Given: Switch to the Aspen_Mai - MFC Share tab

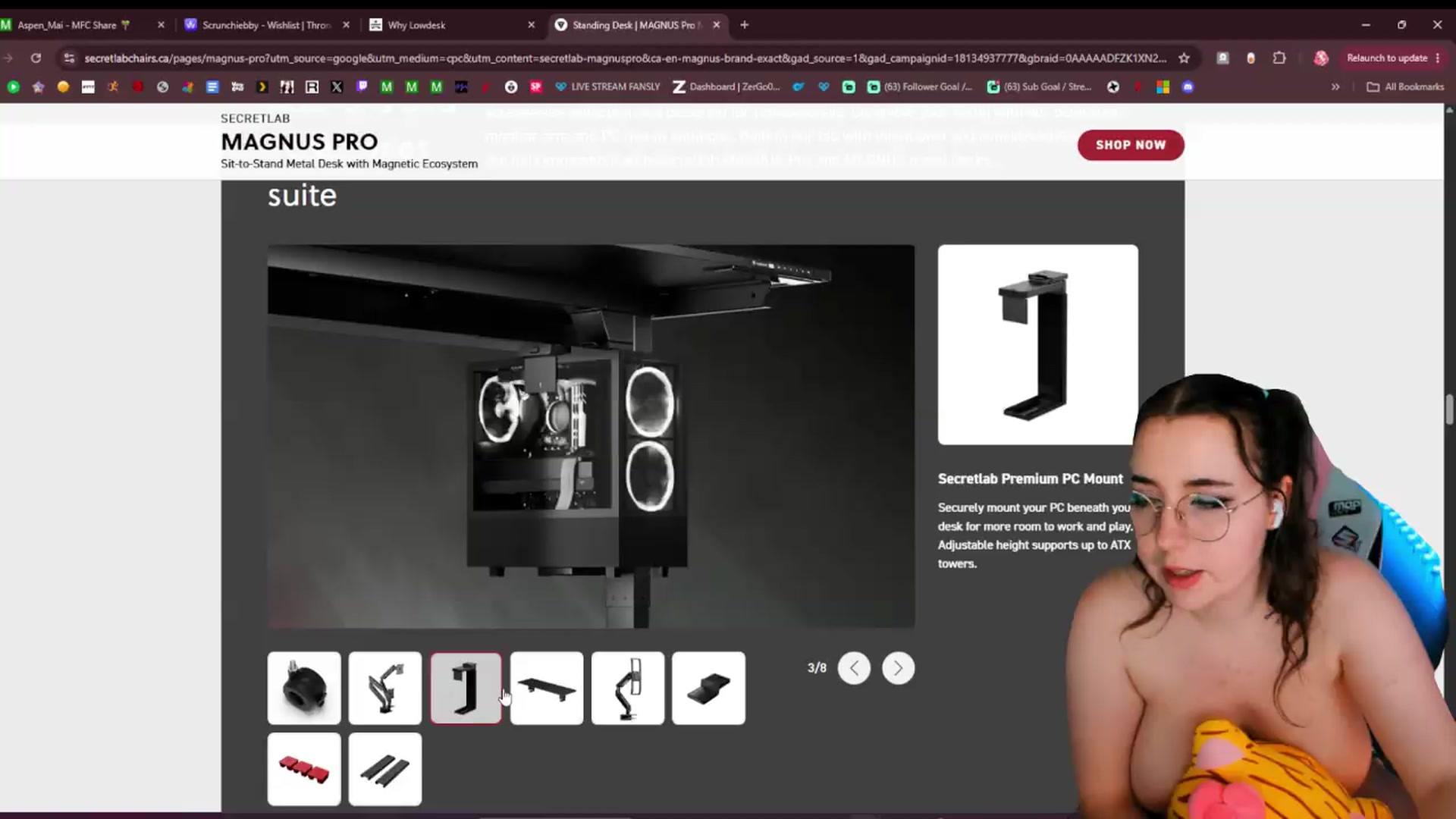Looking at the screenshot, I should click(74, 25).
